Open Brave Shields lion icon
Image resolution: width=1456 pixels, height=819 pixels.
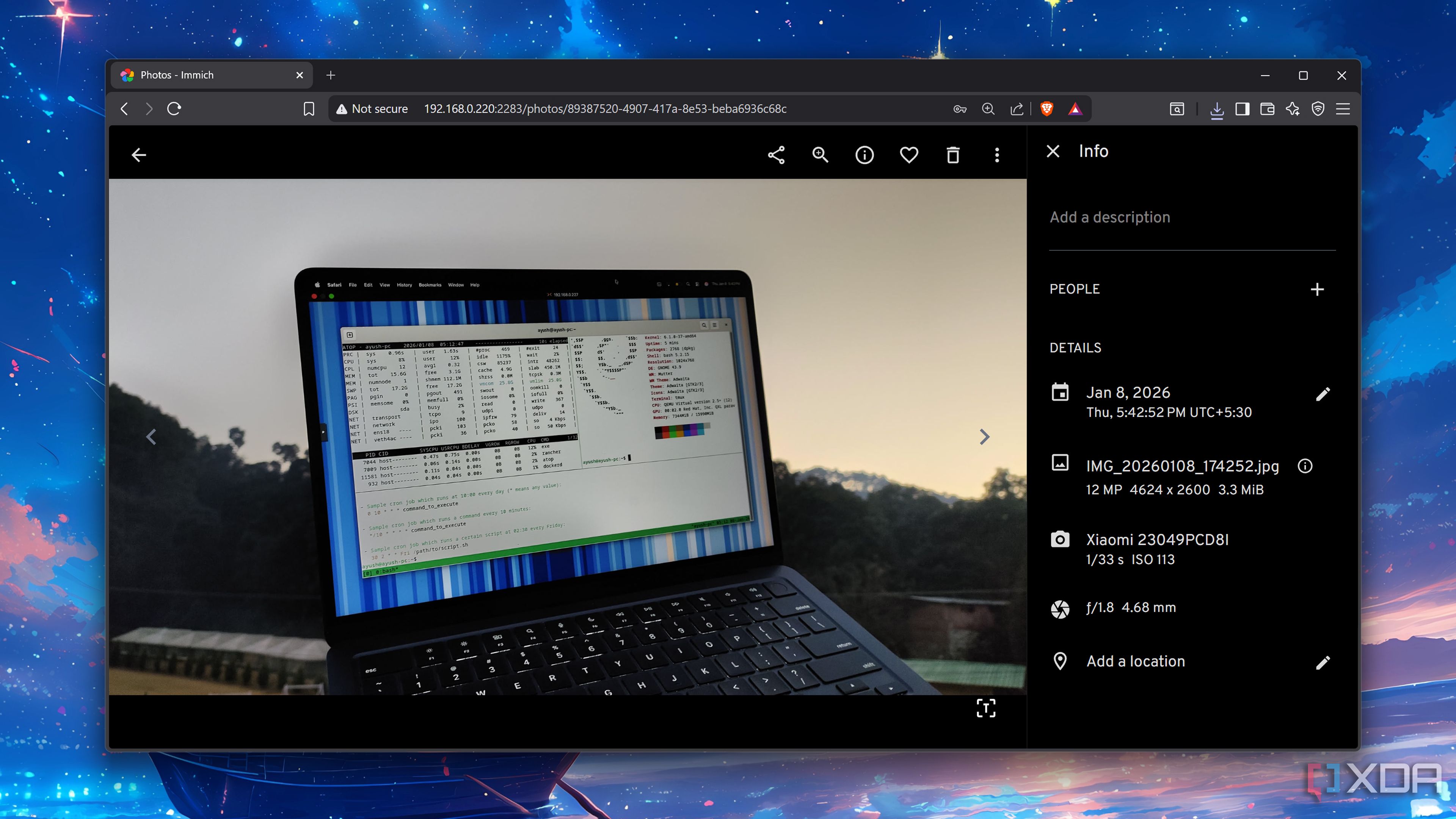point(1047,108)
